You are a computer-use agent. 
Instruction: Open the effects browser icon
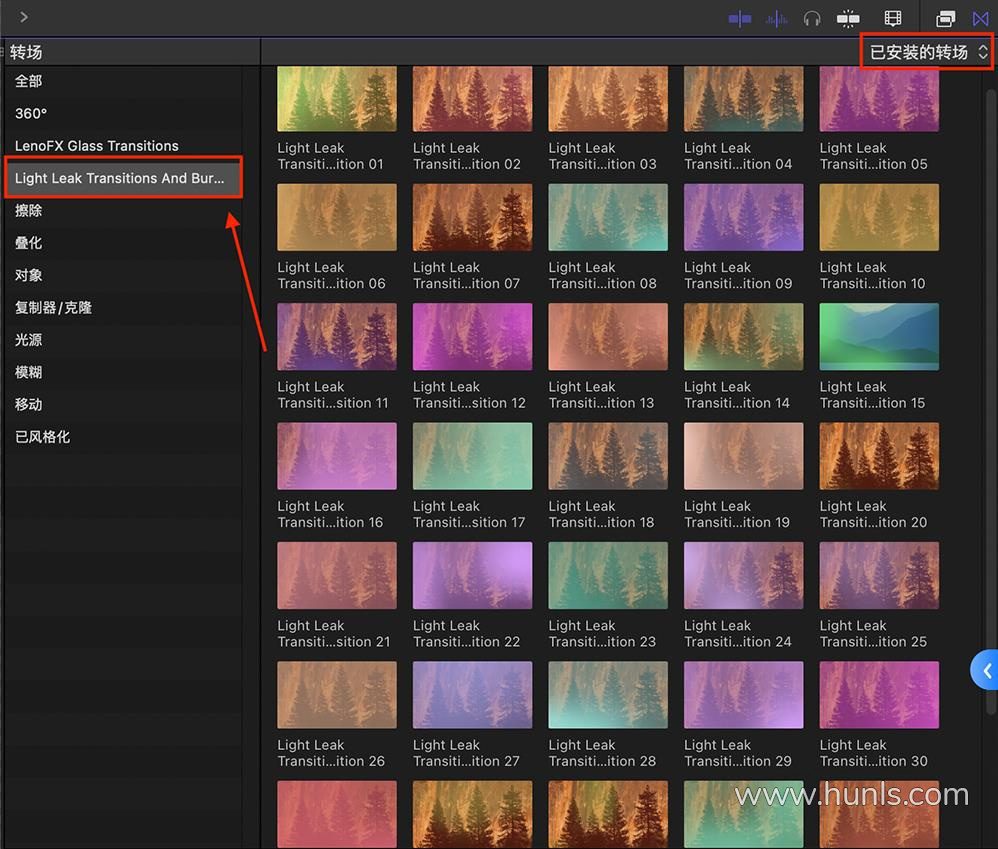[x=945, y=18]
